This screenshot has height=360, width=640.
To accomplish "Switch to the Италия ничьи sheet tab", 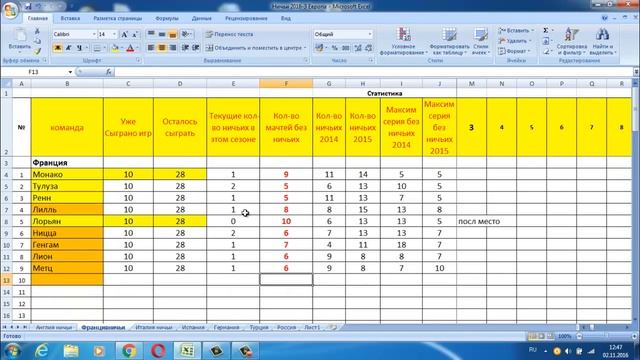I will [x=154, y=327].
